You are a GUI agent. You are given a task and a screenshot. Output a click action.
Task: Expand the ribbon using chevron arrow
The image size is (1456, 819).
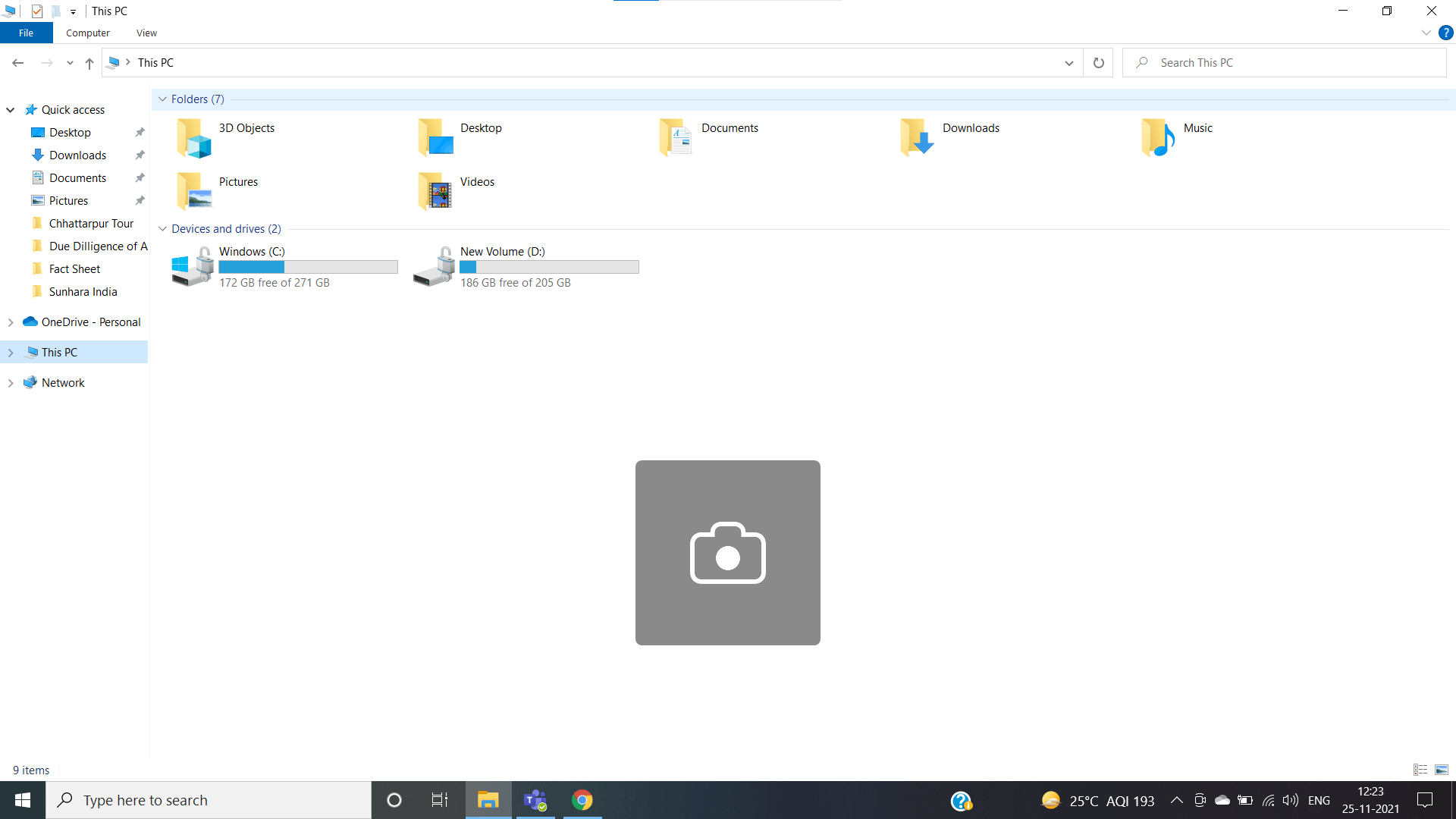[1426, 33]
